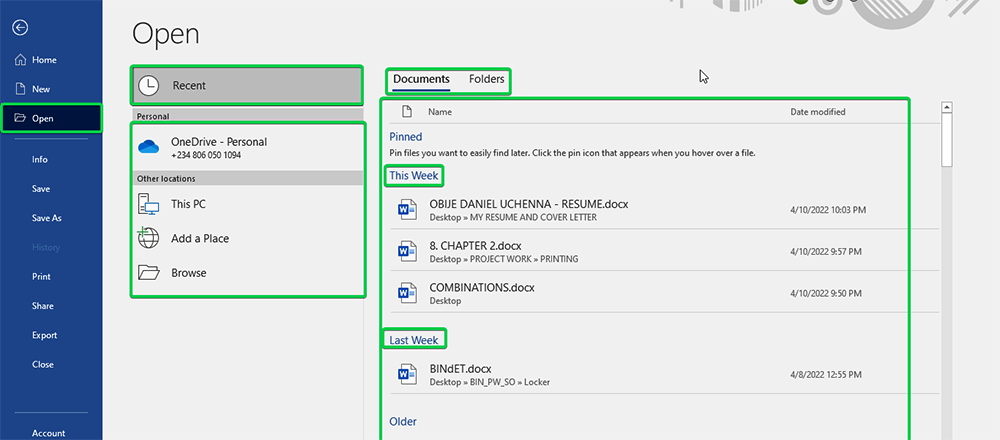Collapse the This Week group

click(413, 176)
